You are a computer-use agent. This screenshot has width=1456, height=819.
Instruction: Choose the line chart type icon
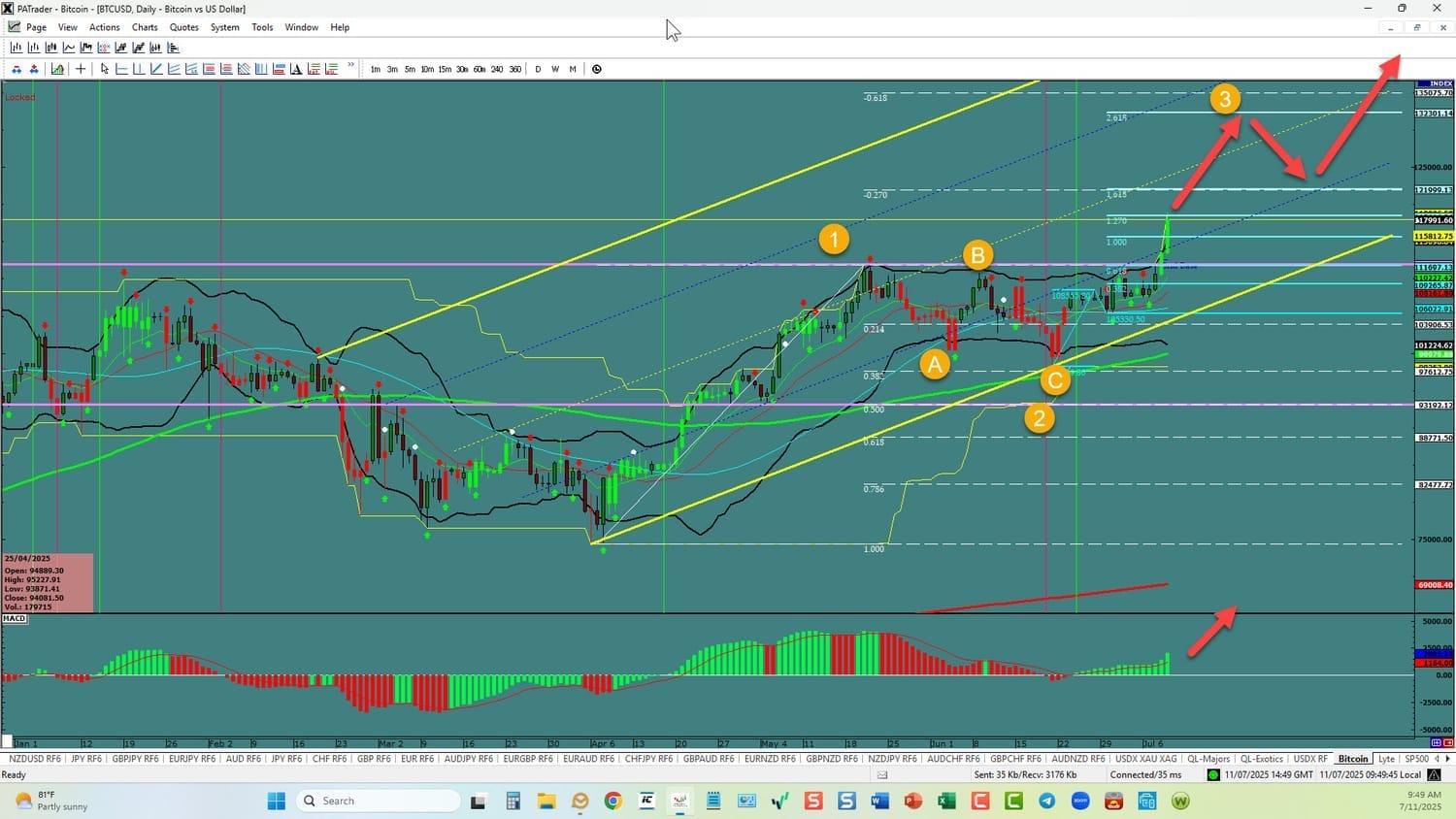point(69,48)
